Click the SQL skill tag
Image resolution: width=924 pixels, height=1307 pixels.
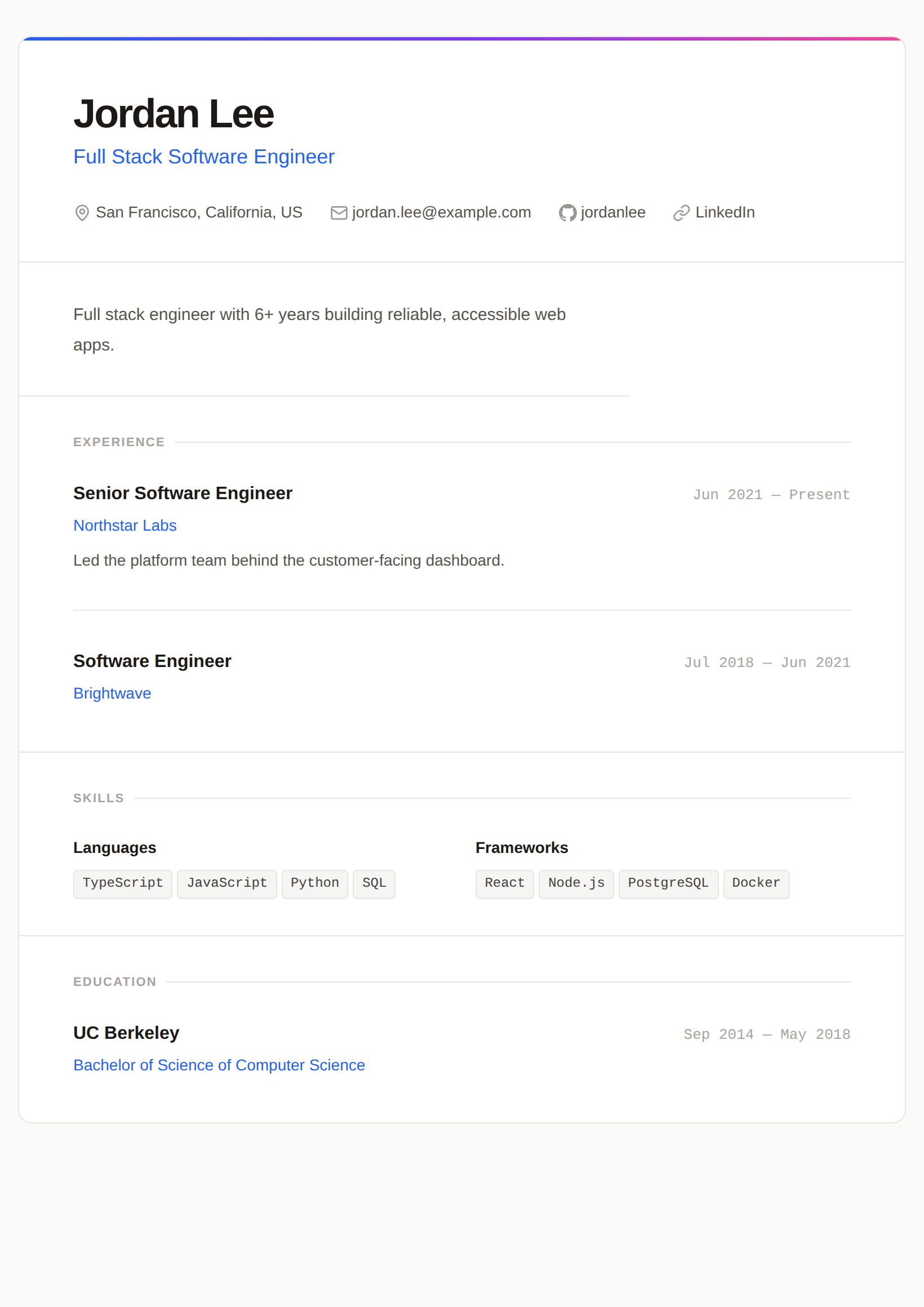pos(374,884)
